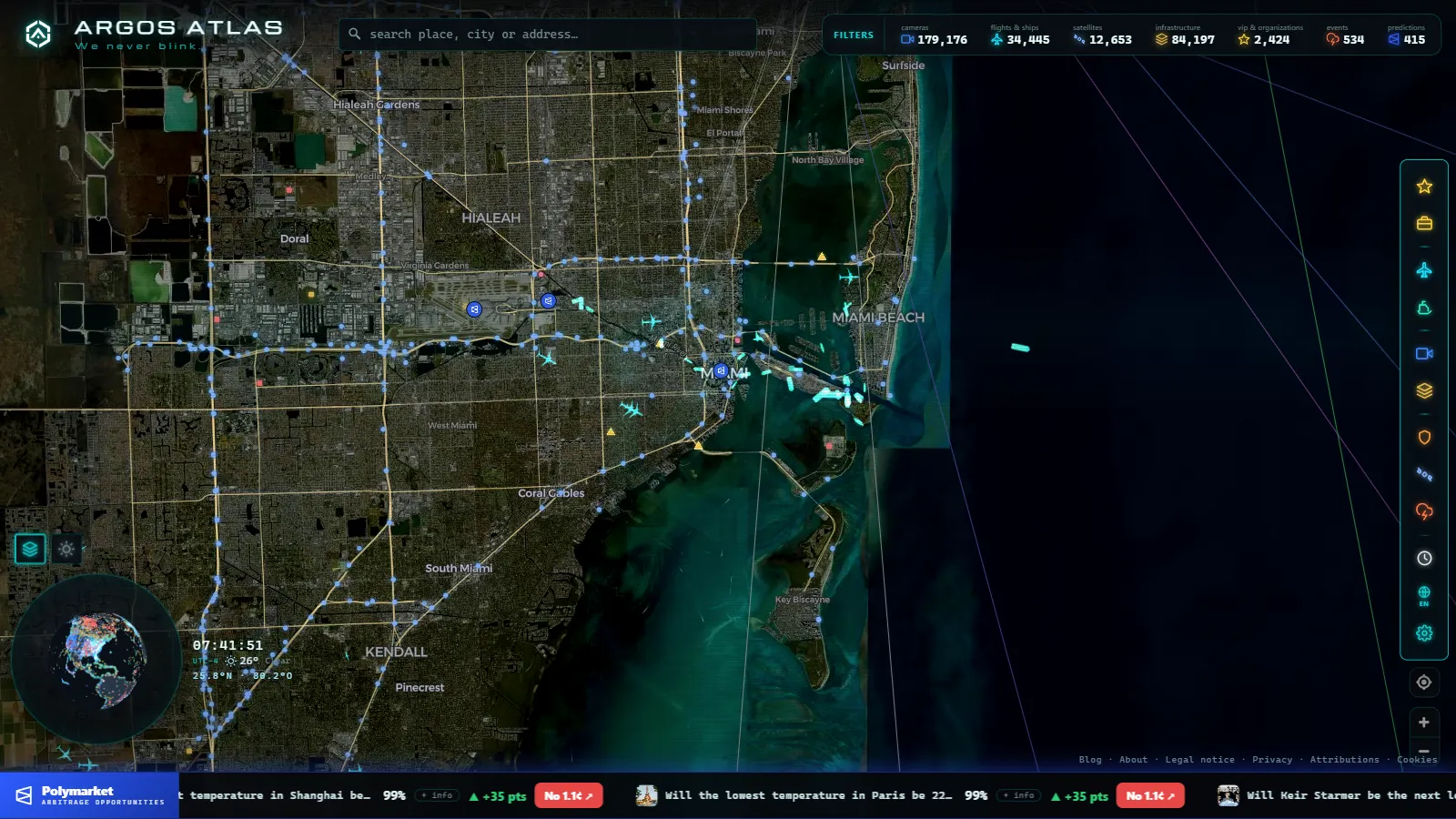Click the yellow triangle marker near North Bay Village
The width and height of the screenshot is (1456, 819).
pos(822,257)
